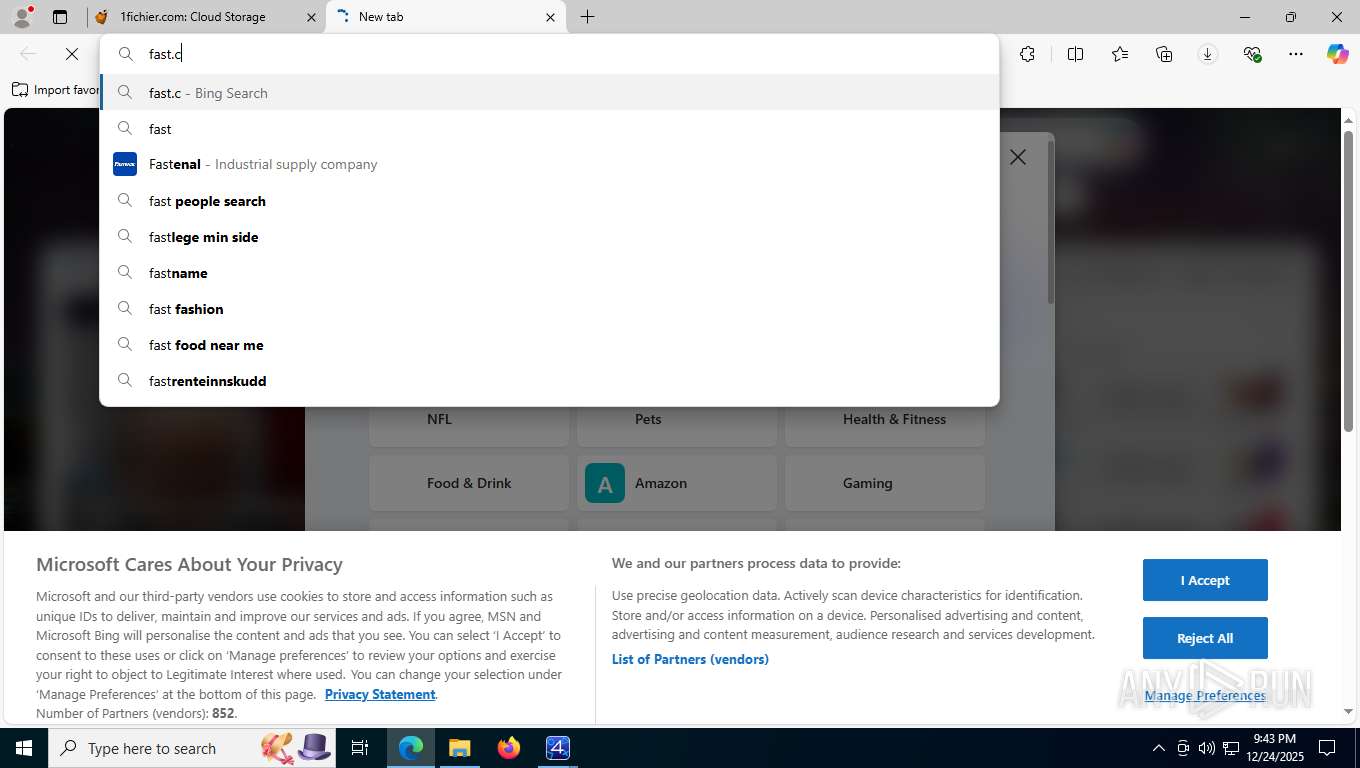Image resolution: width=1360 pixels, height=768 pixels.
Task: Open the Collections icon
Action: [x=1164, y=54]
